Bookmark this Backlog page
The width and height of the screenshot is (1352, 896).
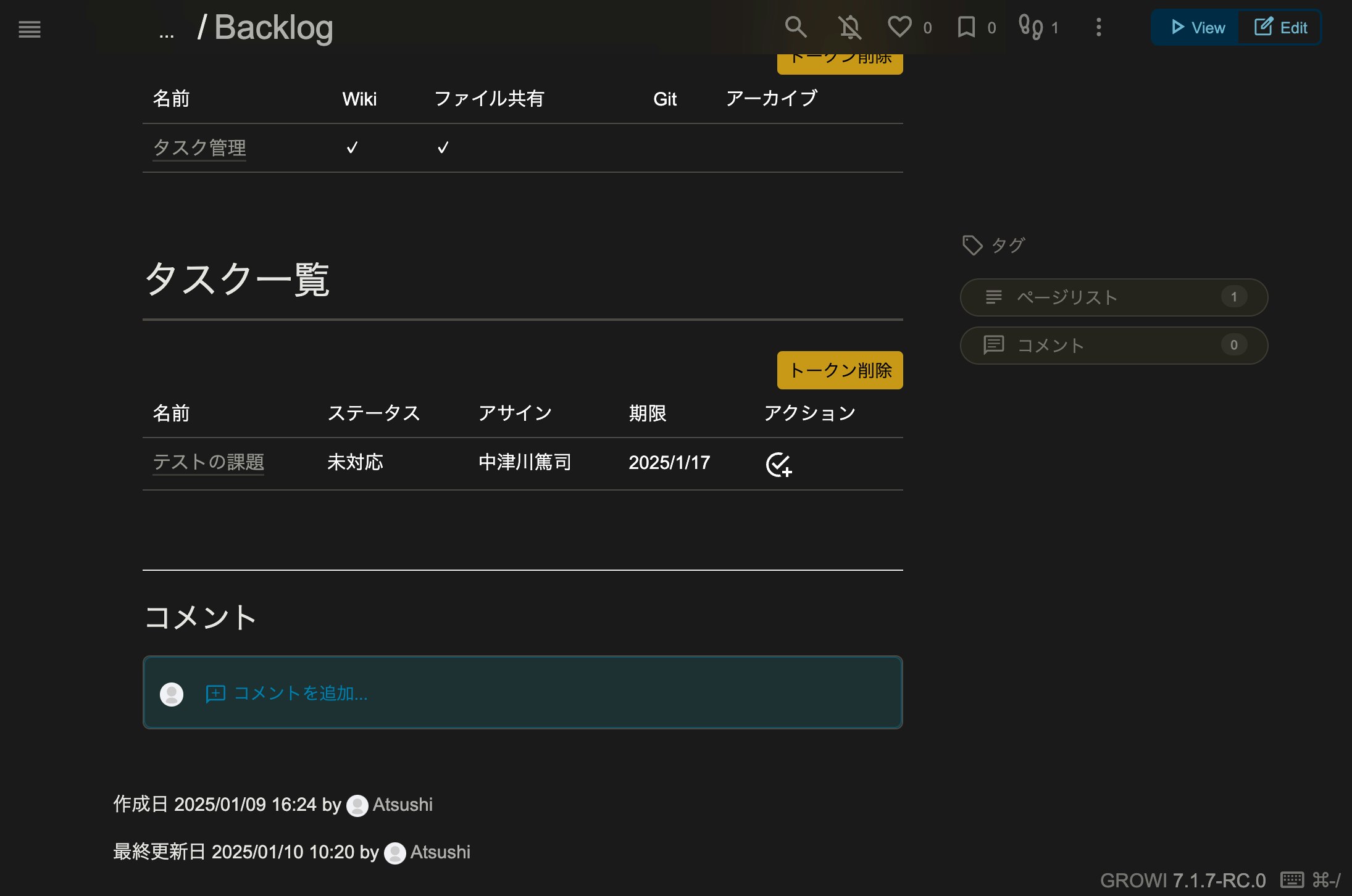pyautogui.click(x=966, y=27)
